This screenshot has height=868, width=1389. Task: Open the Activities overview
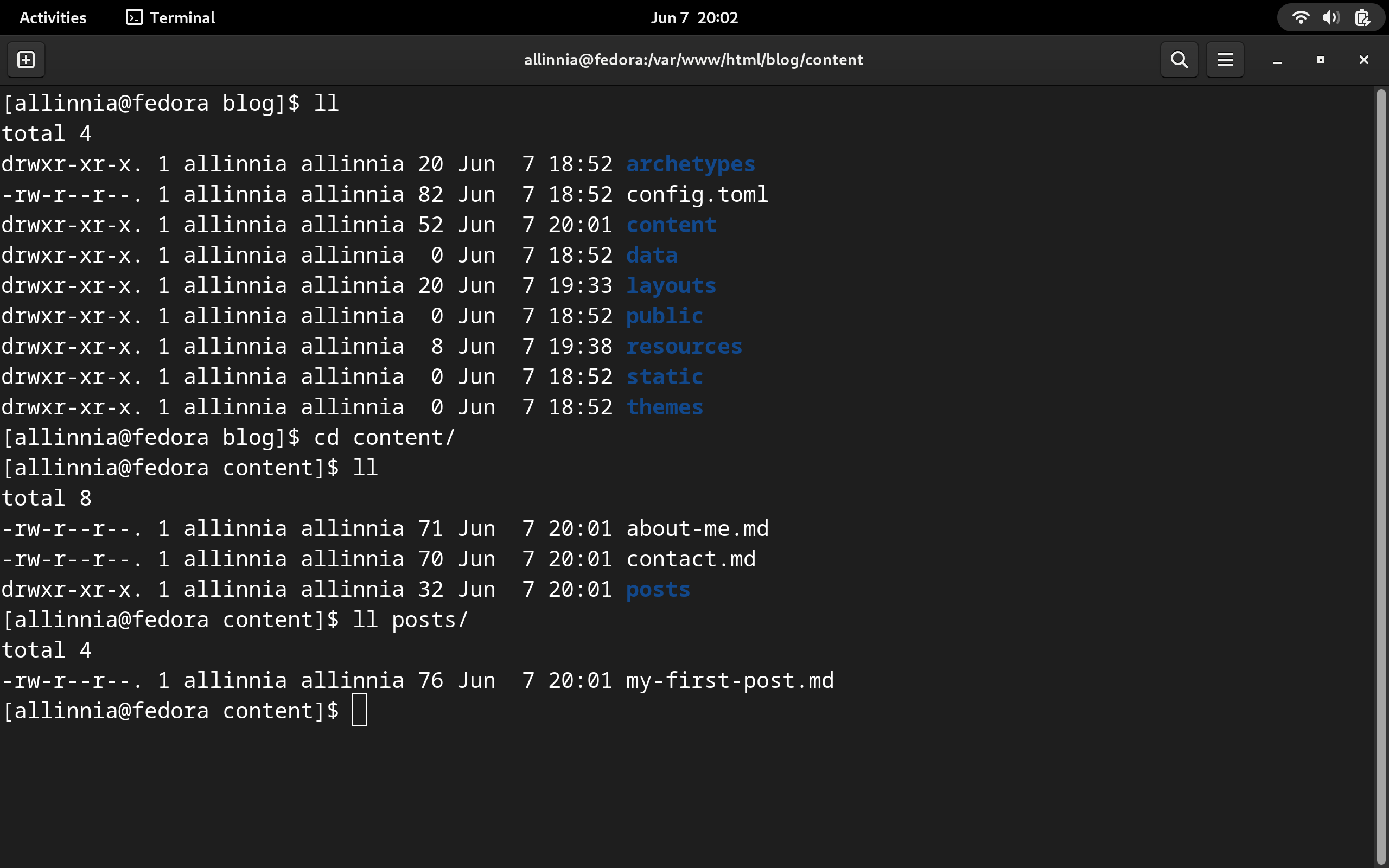(53, 18)
